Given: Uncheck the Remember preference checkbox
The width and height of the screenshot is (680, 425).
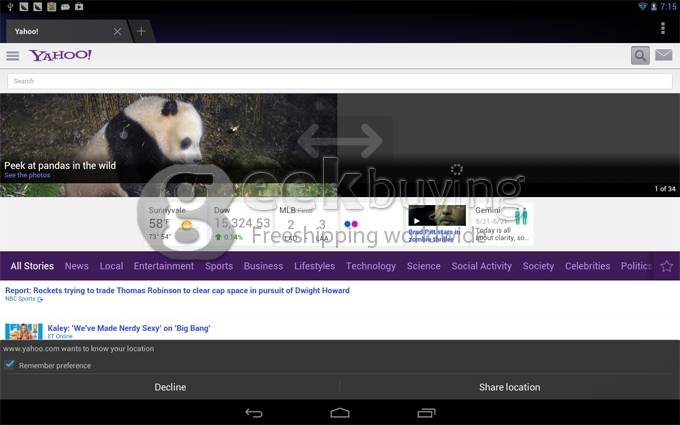Looking at the screenshot, I should tap(10, 365).
